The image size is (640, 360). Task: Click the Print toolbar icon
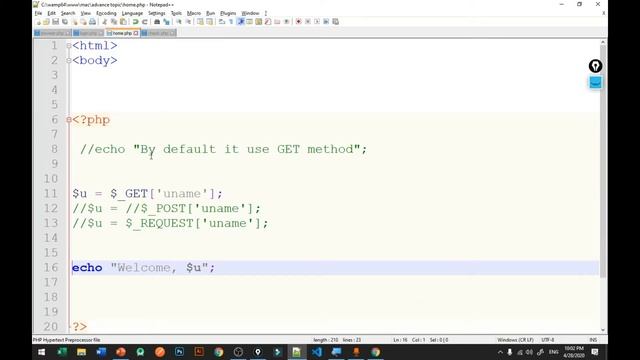(x=92, y=22)
